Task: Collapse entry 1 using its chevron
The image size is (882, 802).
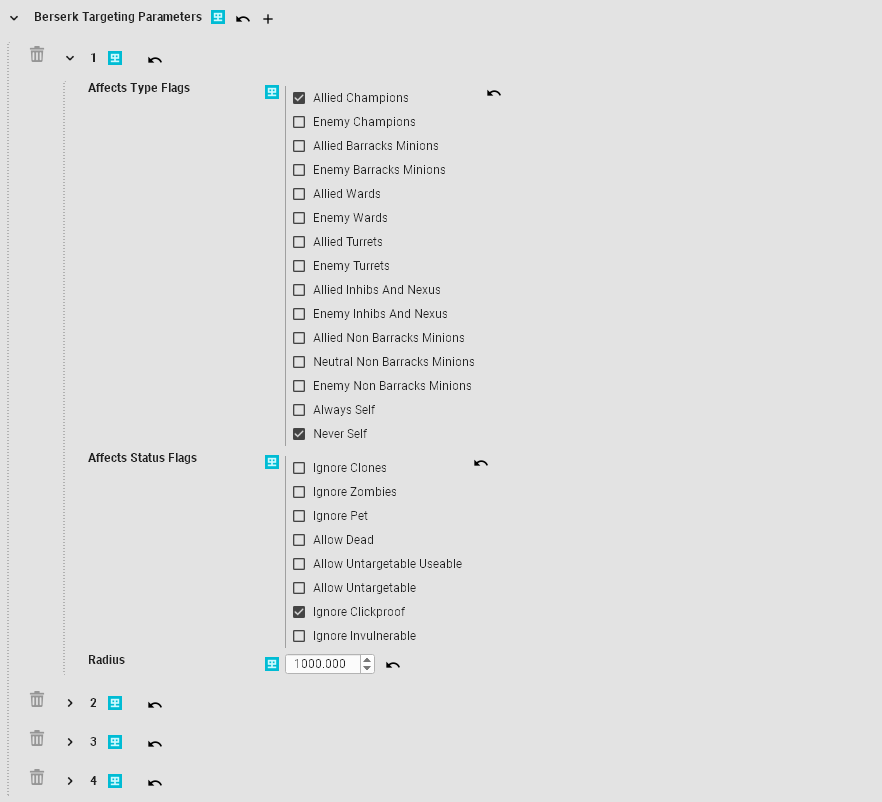Action: tap(70, 58)
